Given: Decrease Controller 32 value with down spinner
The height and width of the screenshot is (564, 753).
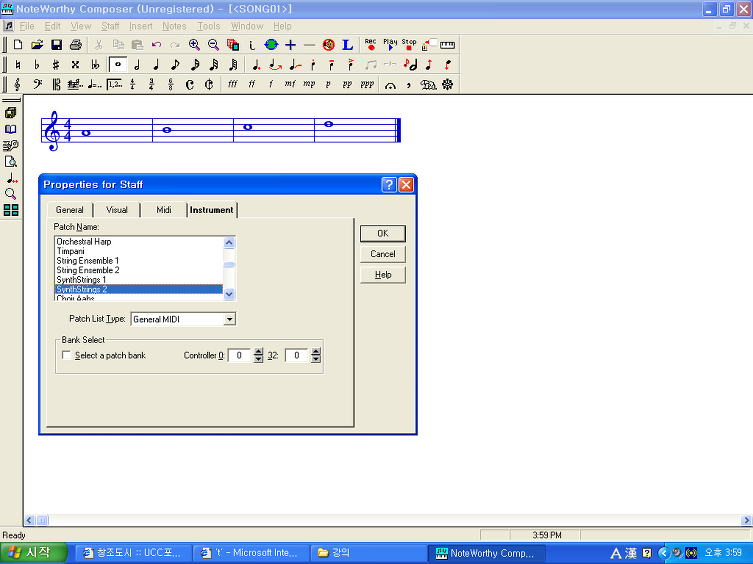Looking at the screenshot, I should pyautogui.click(x=316, y=359).
